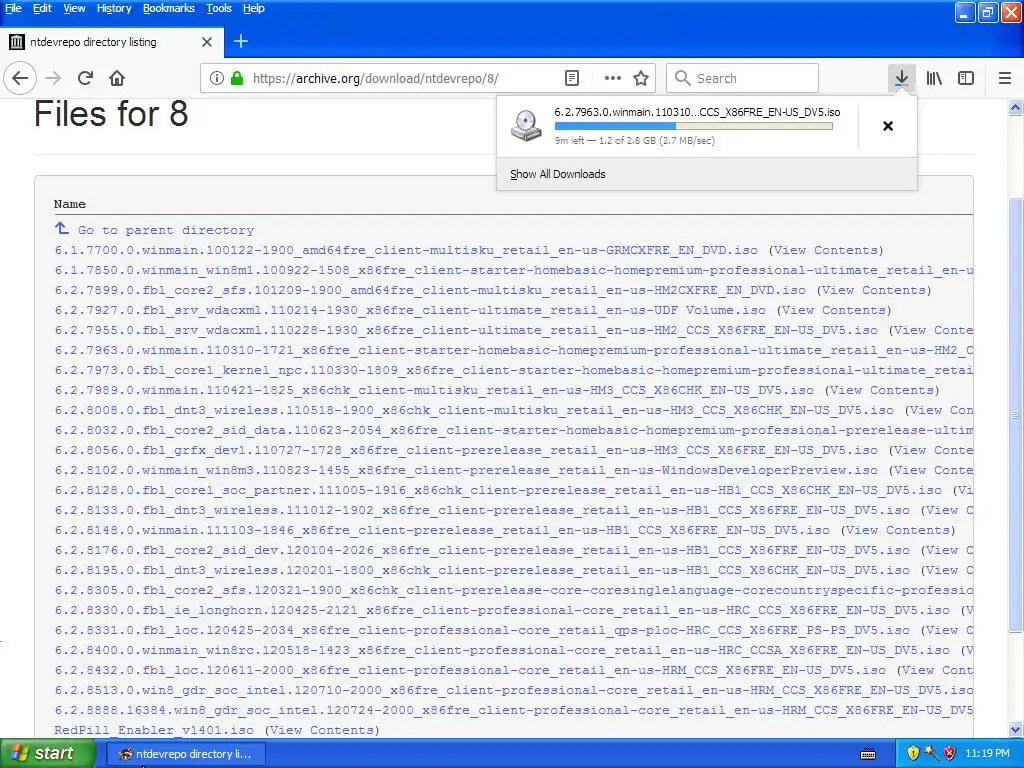Click the vertical scrollbar thumb
This screenshot has height=768, width=1024.
click(1016, 415)
